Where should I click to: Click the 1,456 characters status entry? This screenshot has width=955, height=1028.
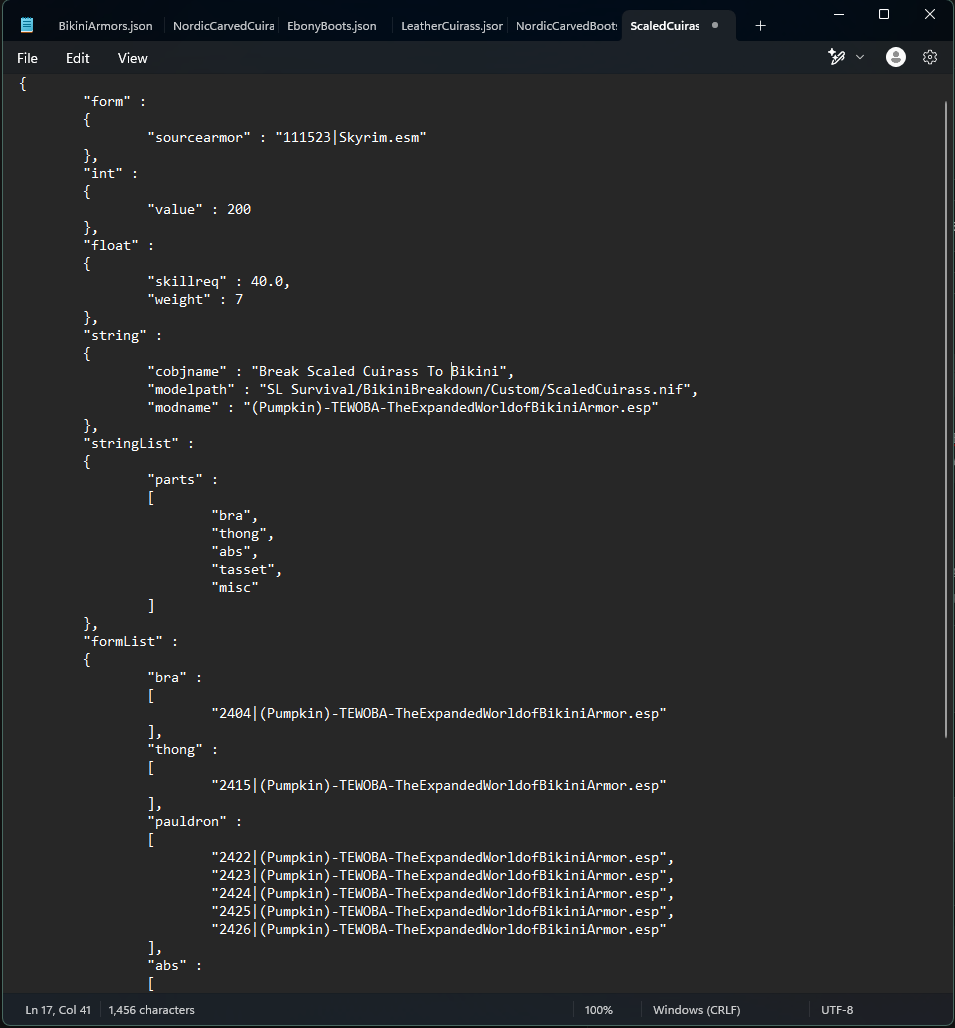pyautogui.click(x=151, y=1010)
